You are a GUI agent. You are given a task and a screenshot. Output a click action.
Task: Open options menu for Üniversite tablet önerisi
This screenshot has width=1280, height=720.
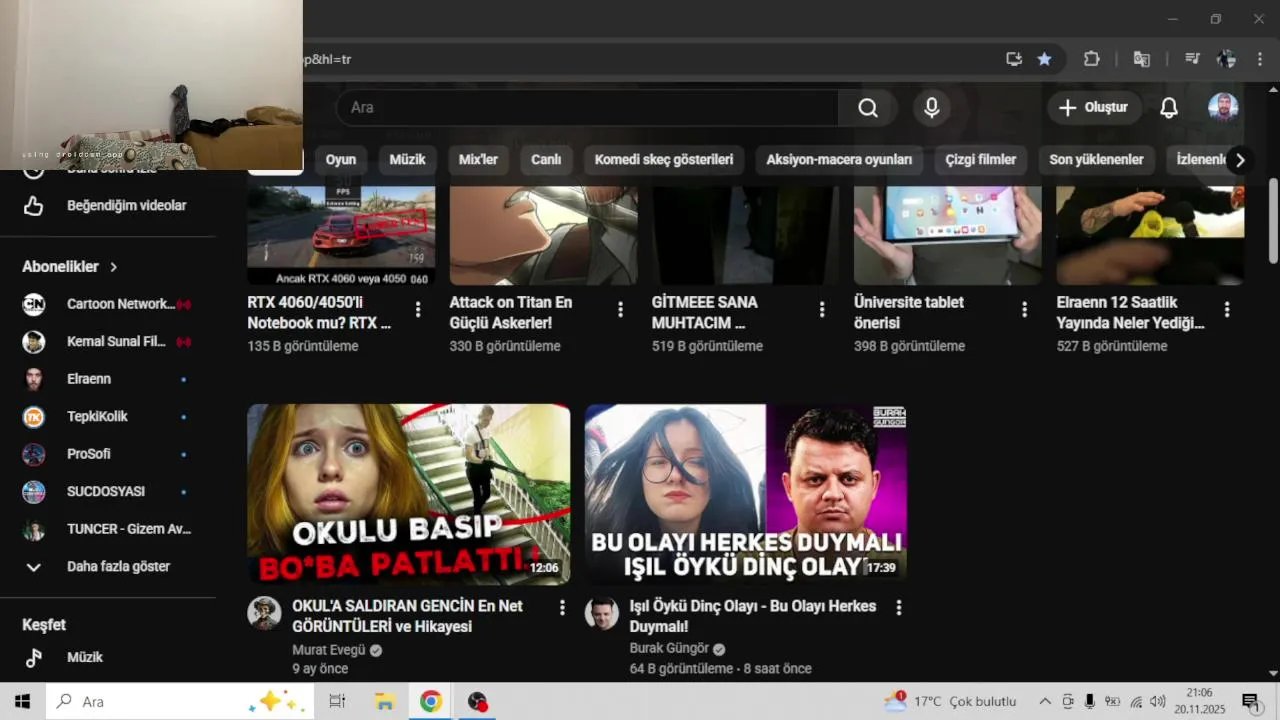[1024, 310]
